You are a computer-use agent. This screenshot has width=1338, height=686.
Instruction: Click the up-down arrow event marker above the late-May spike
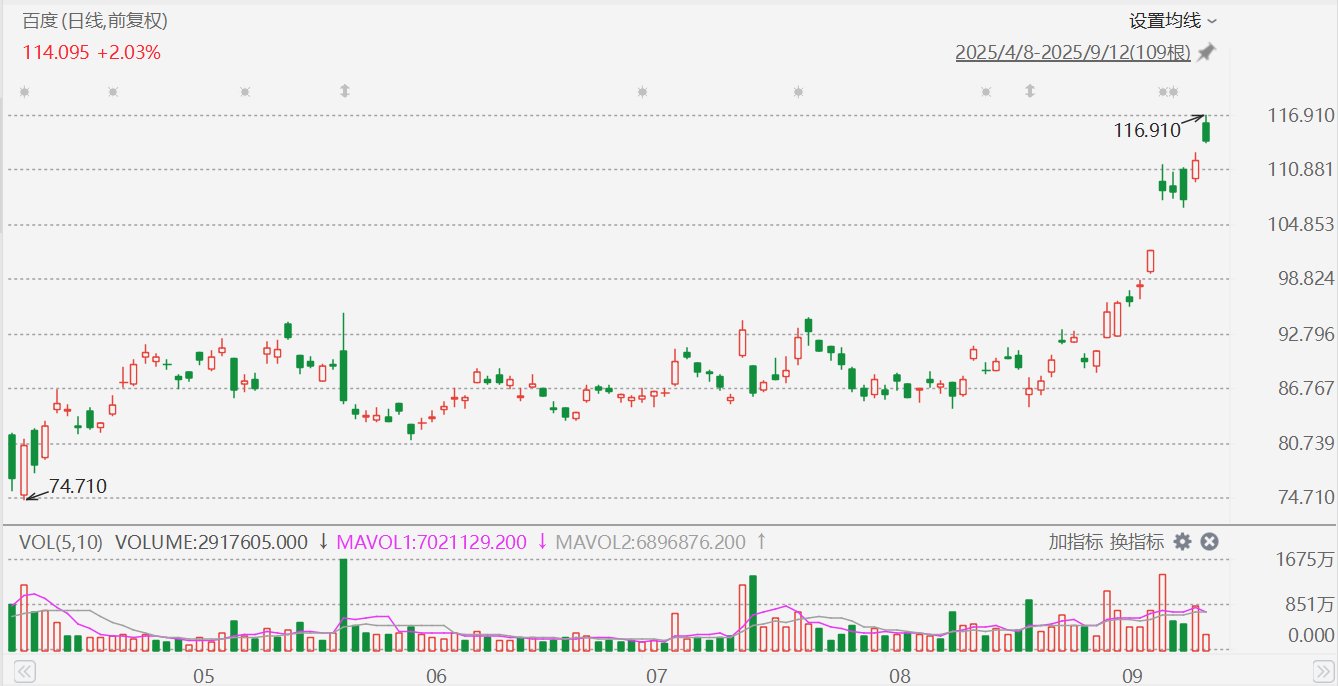[x=344, y=92]
